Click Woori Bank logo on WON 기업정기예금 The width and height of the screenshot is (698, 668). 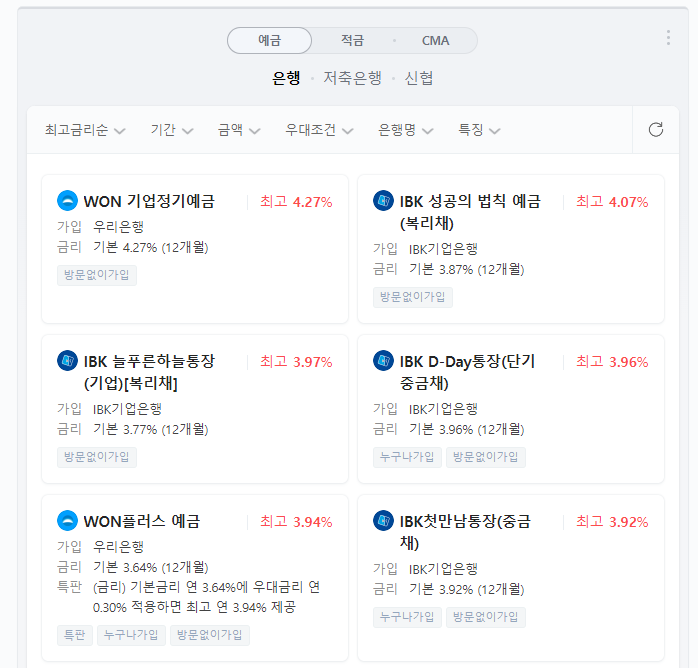click(68, 201)
